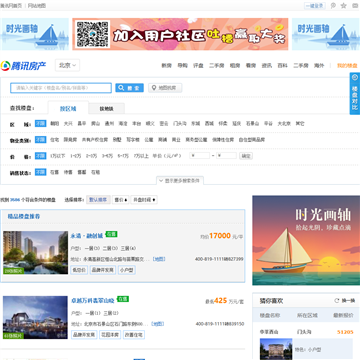The width and height of the screenshot is (360, 360).
Task: Click the Tencent Real Estate logo
Action: (23, 66)
